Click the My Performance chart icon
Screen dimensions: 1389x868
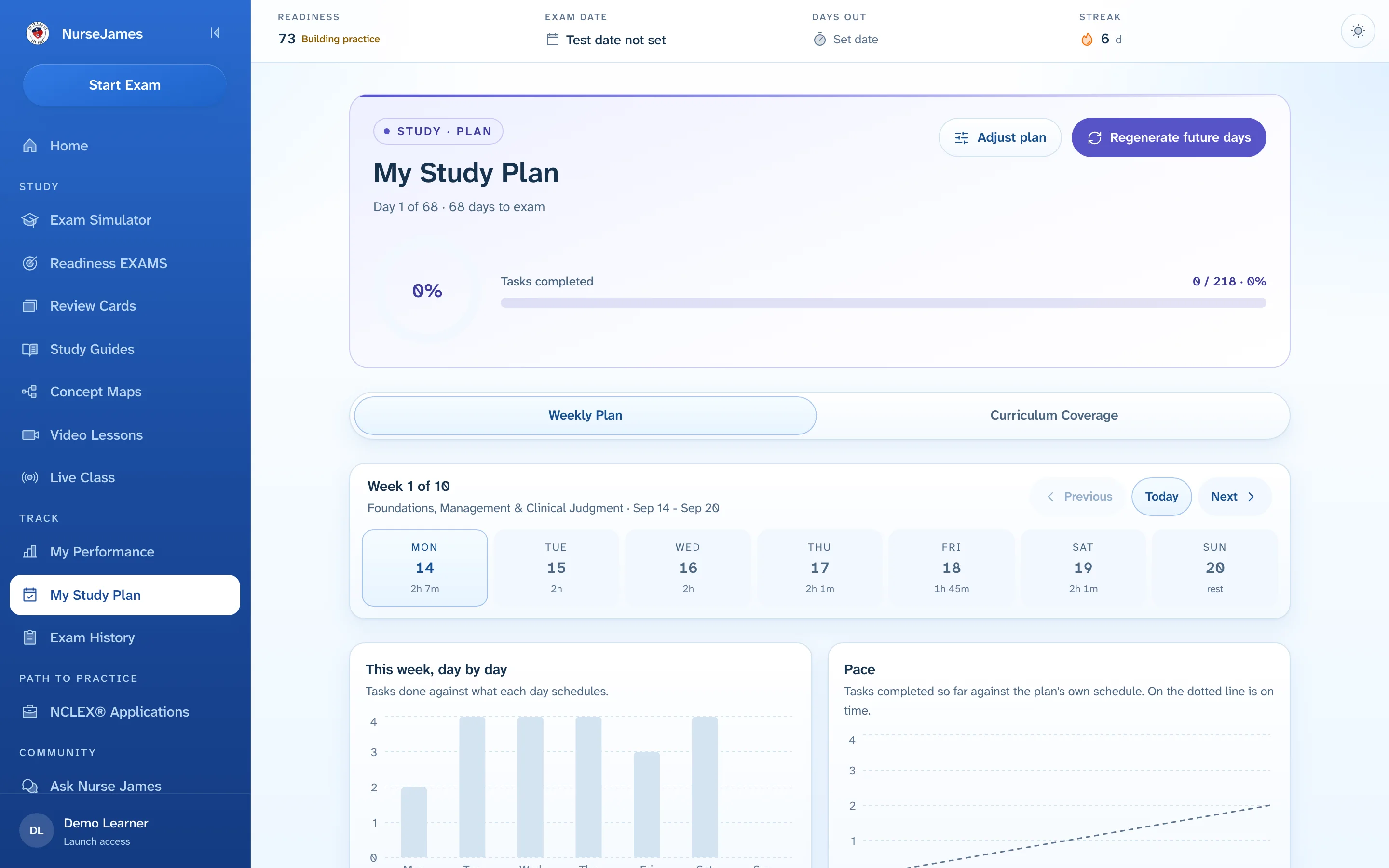click(x=30, y=552)
